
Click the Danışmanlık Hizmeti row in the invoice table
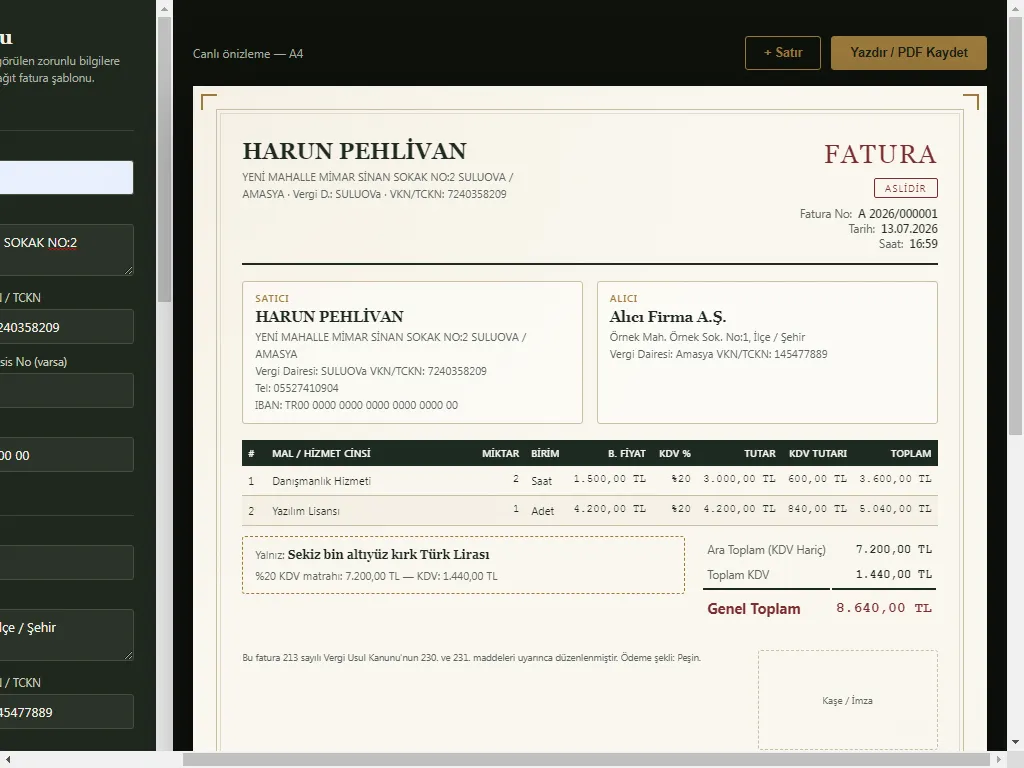coord(590,481)
